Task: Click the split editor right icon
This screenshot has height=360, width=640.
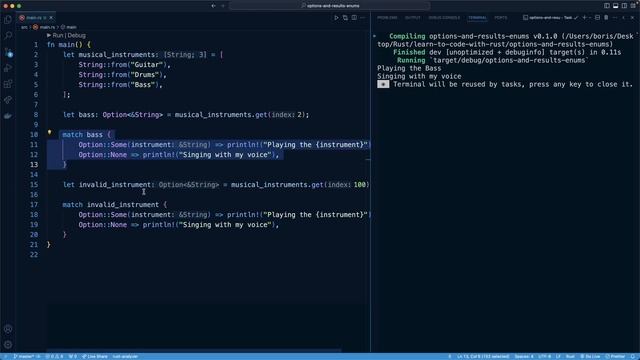Action: pos(354,18)
